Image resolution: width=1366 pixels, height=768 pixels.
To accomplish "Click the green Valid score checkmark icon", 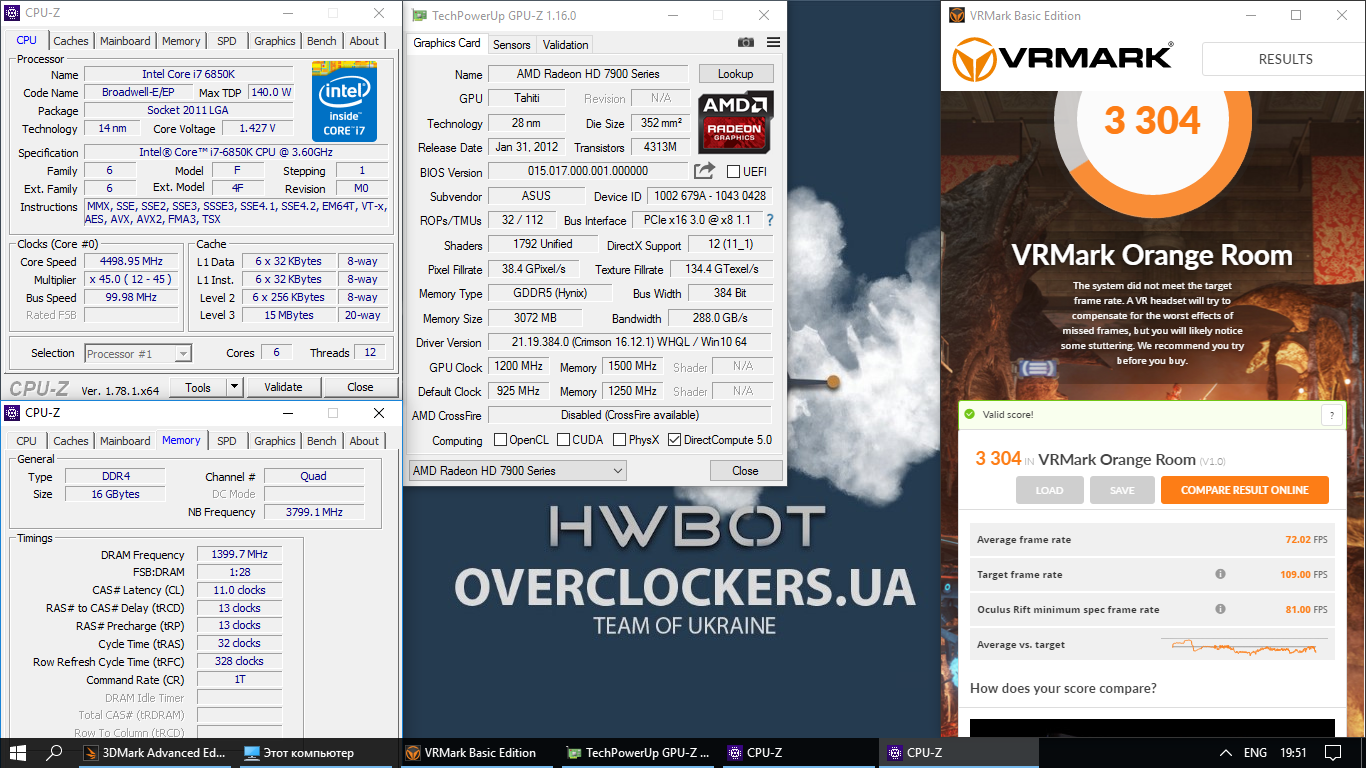I will [967, 414].
